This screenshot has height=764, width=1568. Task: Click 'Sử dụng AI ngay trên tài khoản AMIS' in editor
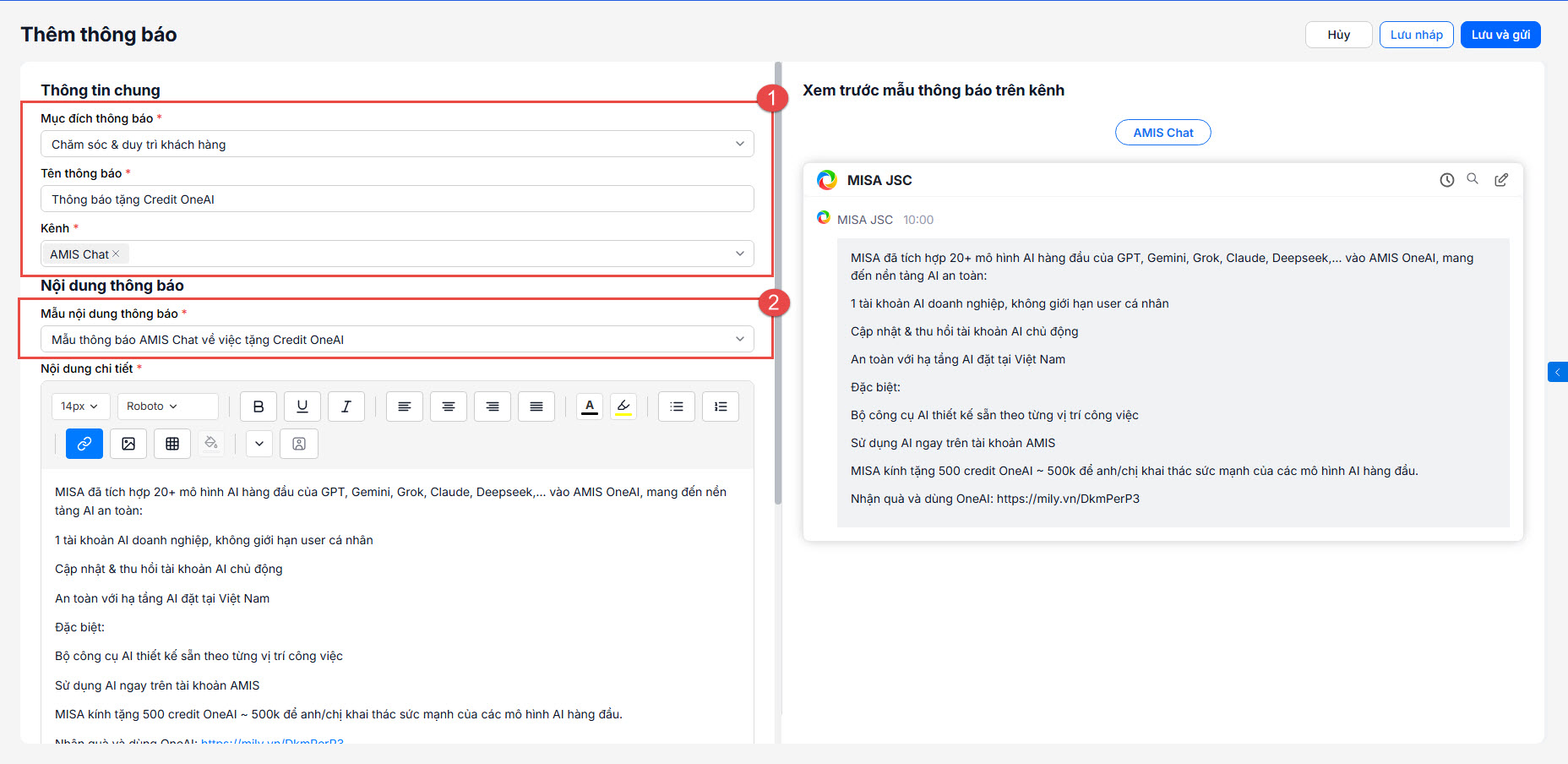click(157, 685)
